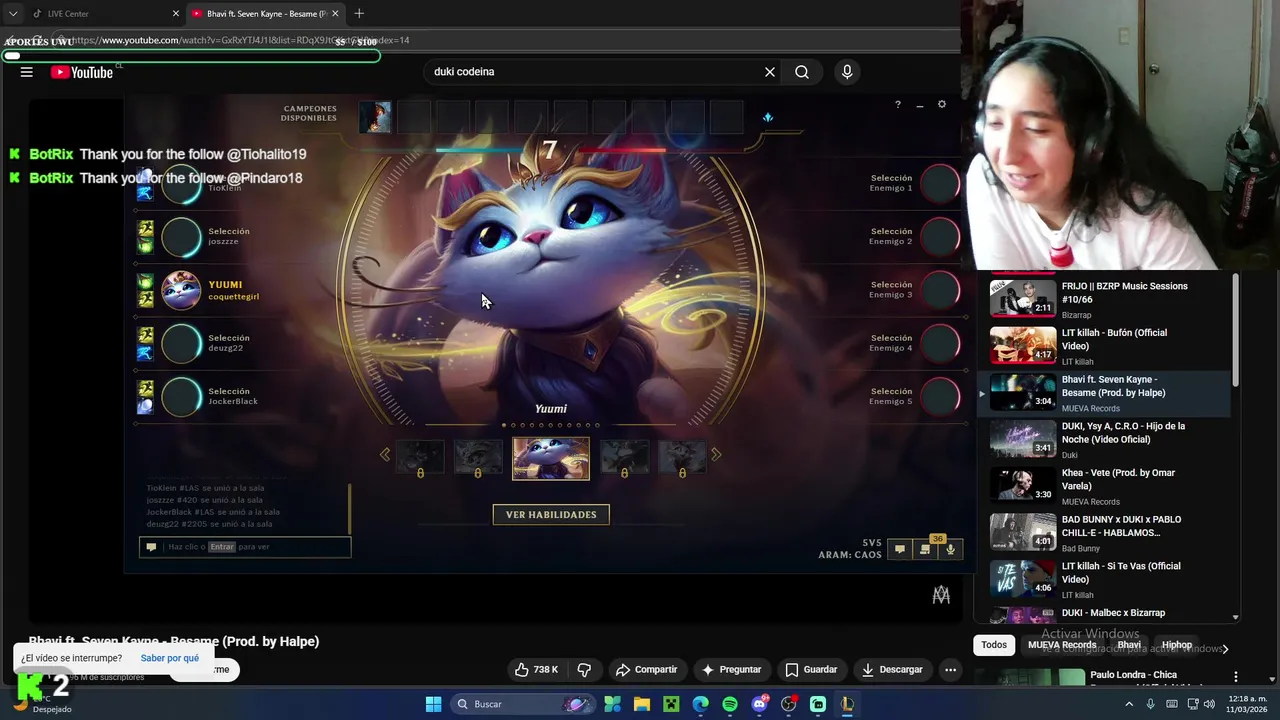Toggle League lobby chat bubble icon
1280x720 pixels.
point(900,549)
